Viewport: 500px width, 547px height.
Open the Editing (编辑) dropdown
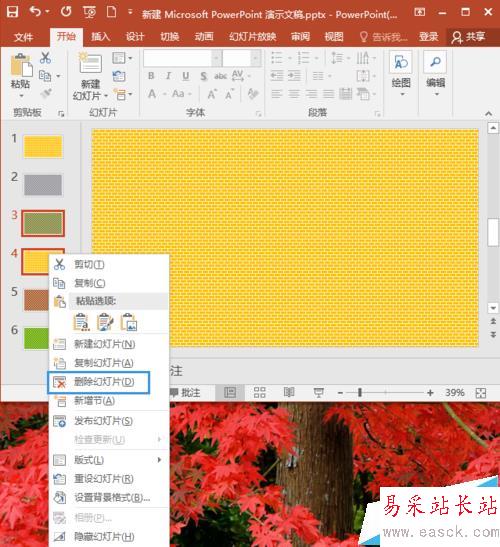[435, 75]
